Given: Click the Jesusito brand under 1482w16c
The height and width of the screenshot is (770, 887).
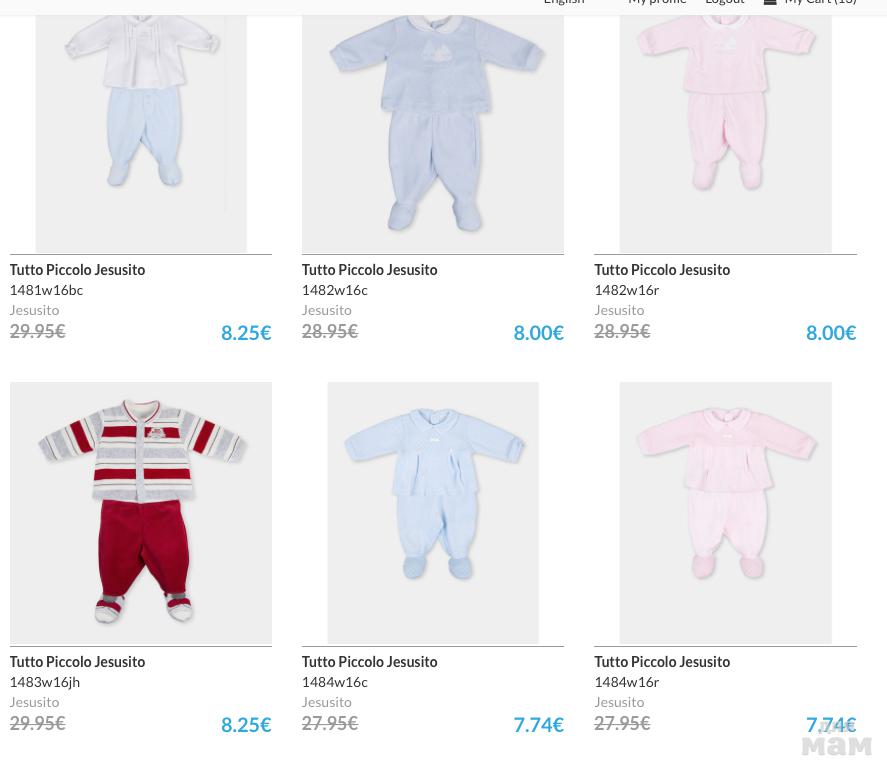Looking at the screenshot, I should [326, 310].
